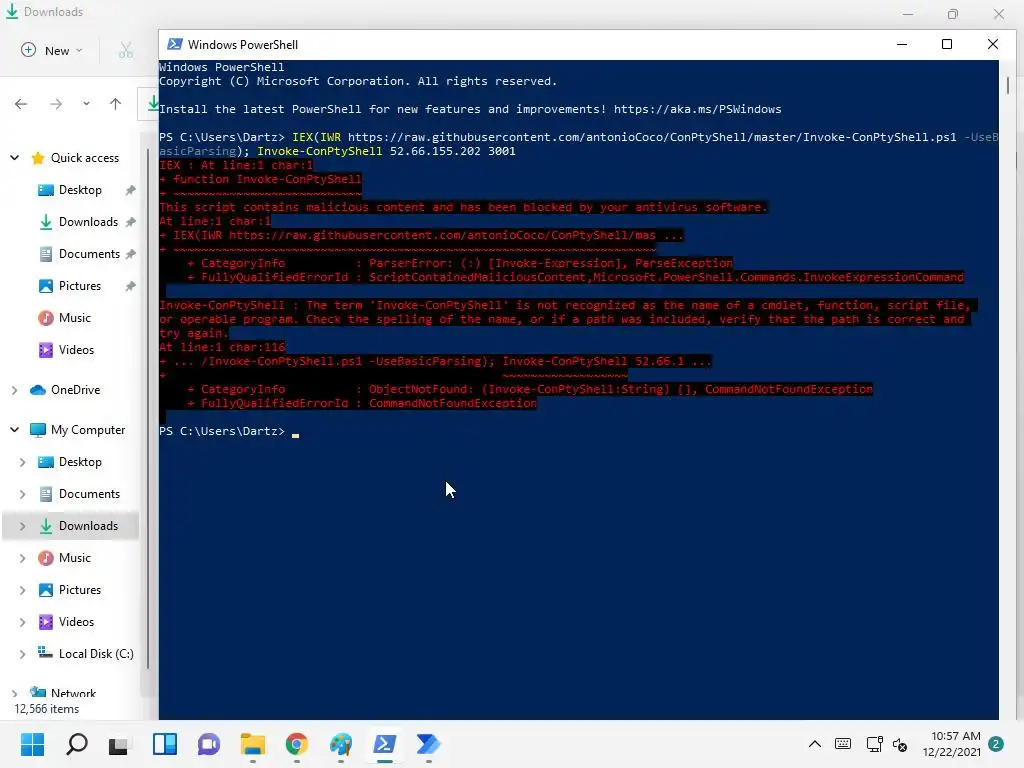This screenshot has width=1024, height=768.
Task: Expand Videos under My Computer
Action: (x=22, y=622)
